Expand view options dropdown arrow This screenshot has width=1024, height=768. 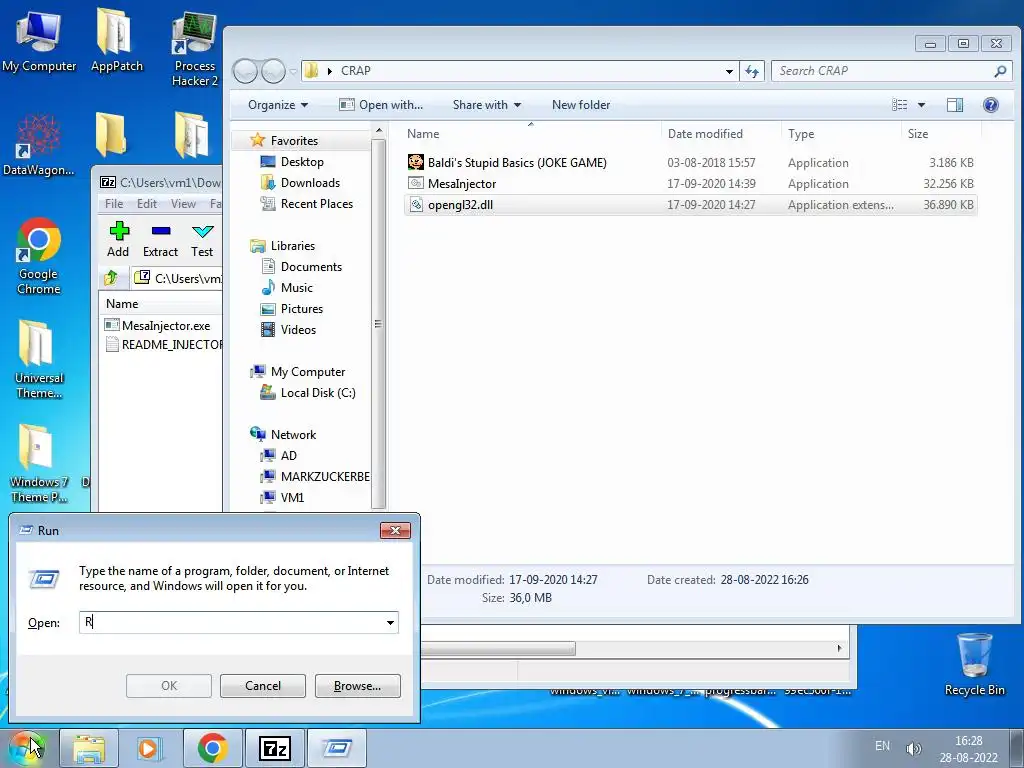(x=921, y=104)
